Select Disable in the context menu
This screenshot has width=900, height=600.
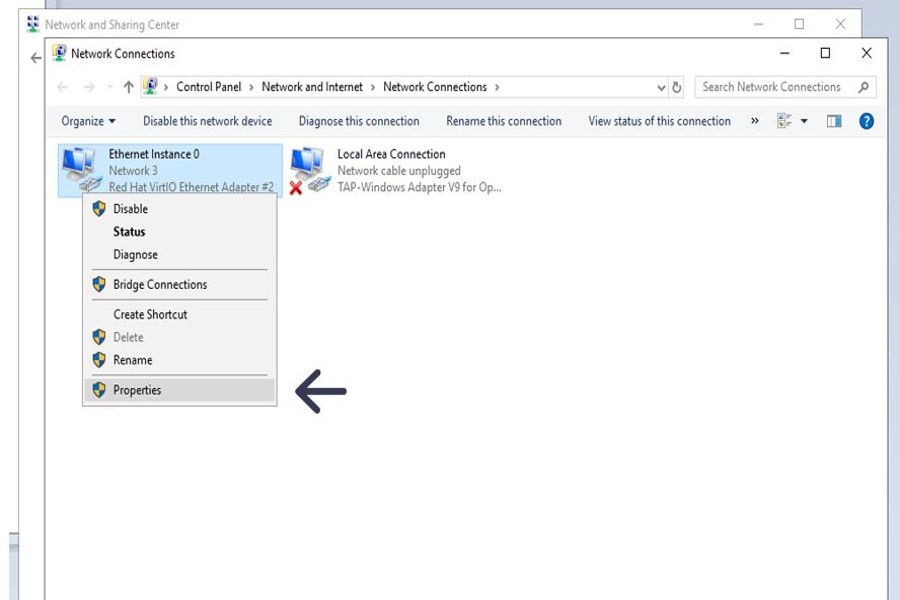130,209
